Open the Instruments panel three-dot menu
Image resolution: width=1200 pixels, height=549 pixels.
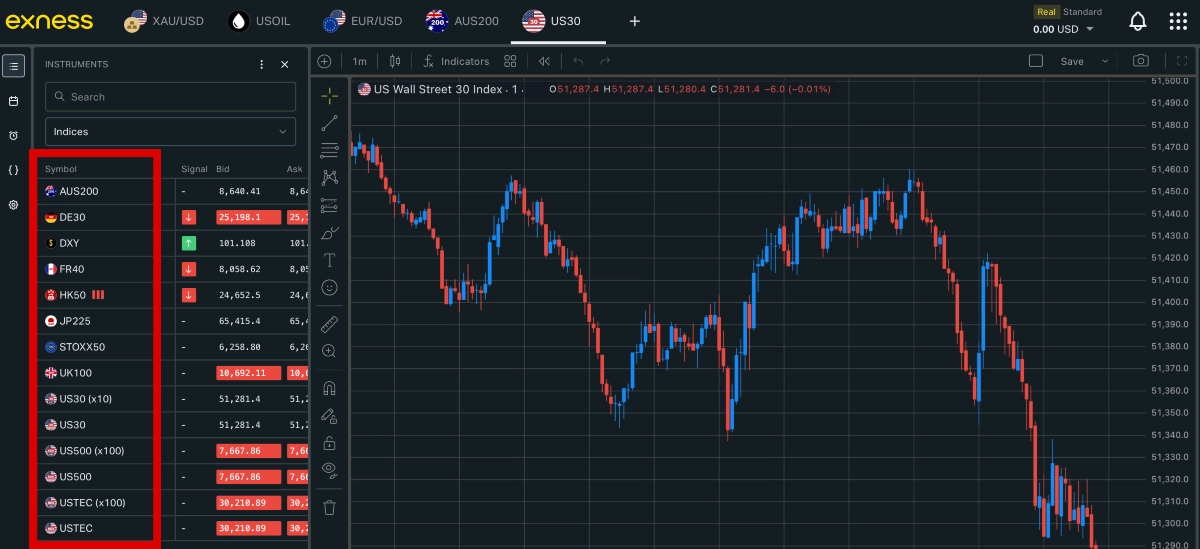coord(262,64)
